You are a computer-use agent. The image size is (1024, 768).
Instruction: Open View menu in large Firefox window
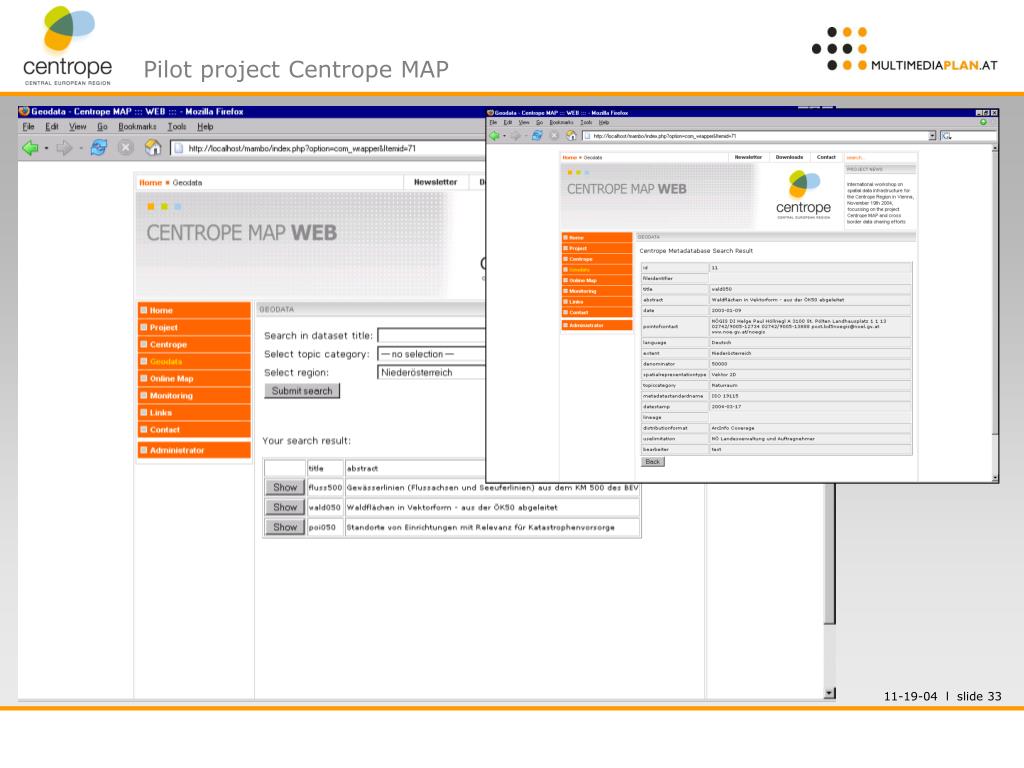pyautogui.click(x=78, y=127)
